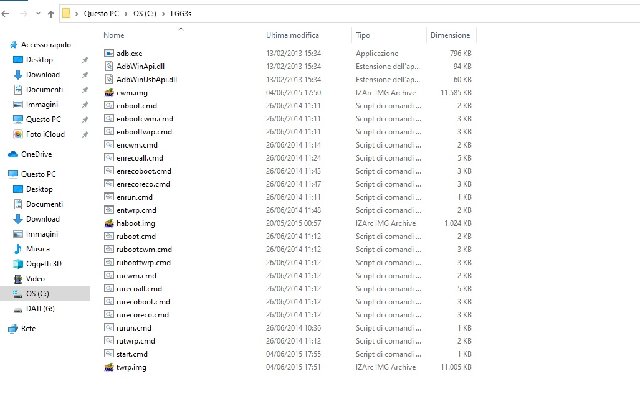Screen dimensions: 640x399
Task: Open OneDrive cloud icon in sidebar
Action: pos(13,154)
